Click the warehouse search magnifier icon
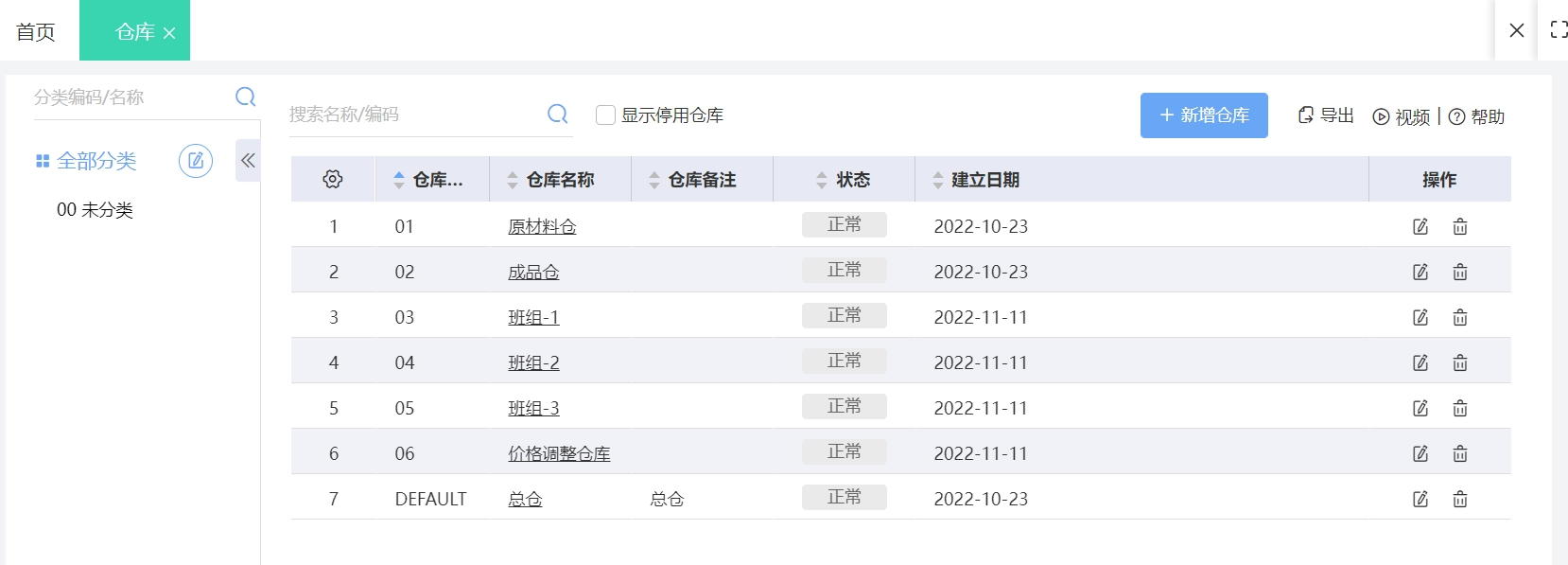 tap(558, 115)
